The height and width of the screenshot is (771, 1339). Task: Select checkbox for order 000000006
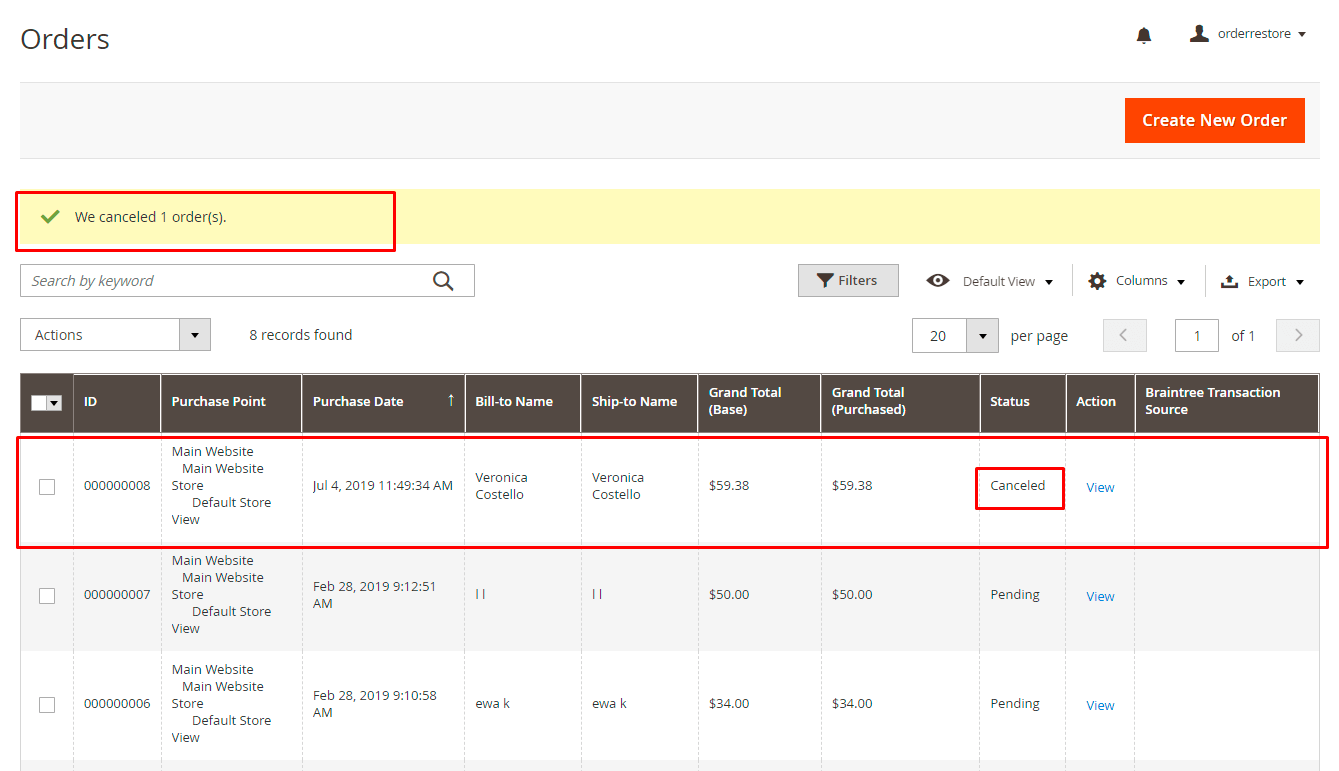point(47,705)
